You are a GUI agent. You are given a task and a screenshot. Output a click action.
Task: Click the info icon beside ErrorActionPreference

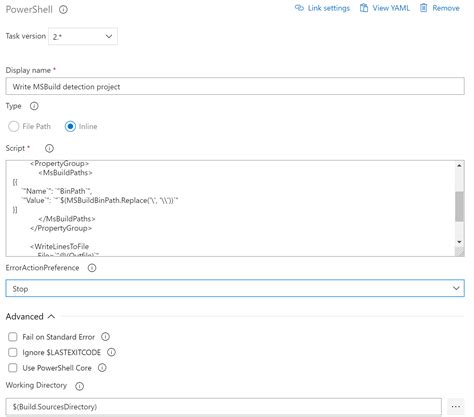point(92,268)
